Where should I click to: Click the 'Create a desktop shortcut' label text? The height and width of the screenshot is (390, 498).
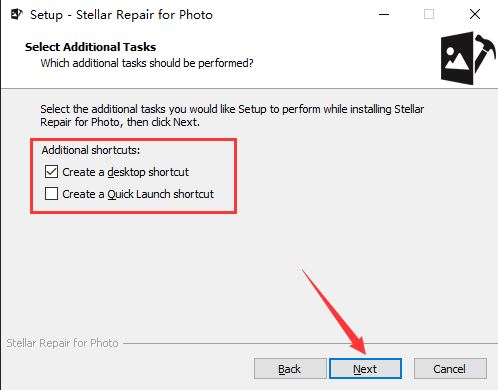point(125,172)
